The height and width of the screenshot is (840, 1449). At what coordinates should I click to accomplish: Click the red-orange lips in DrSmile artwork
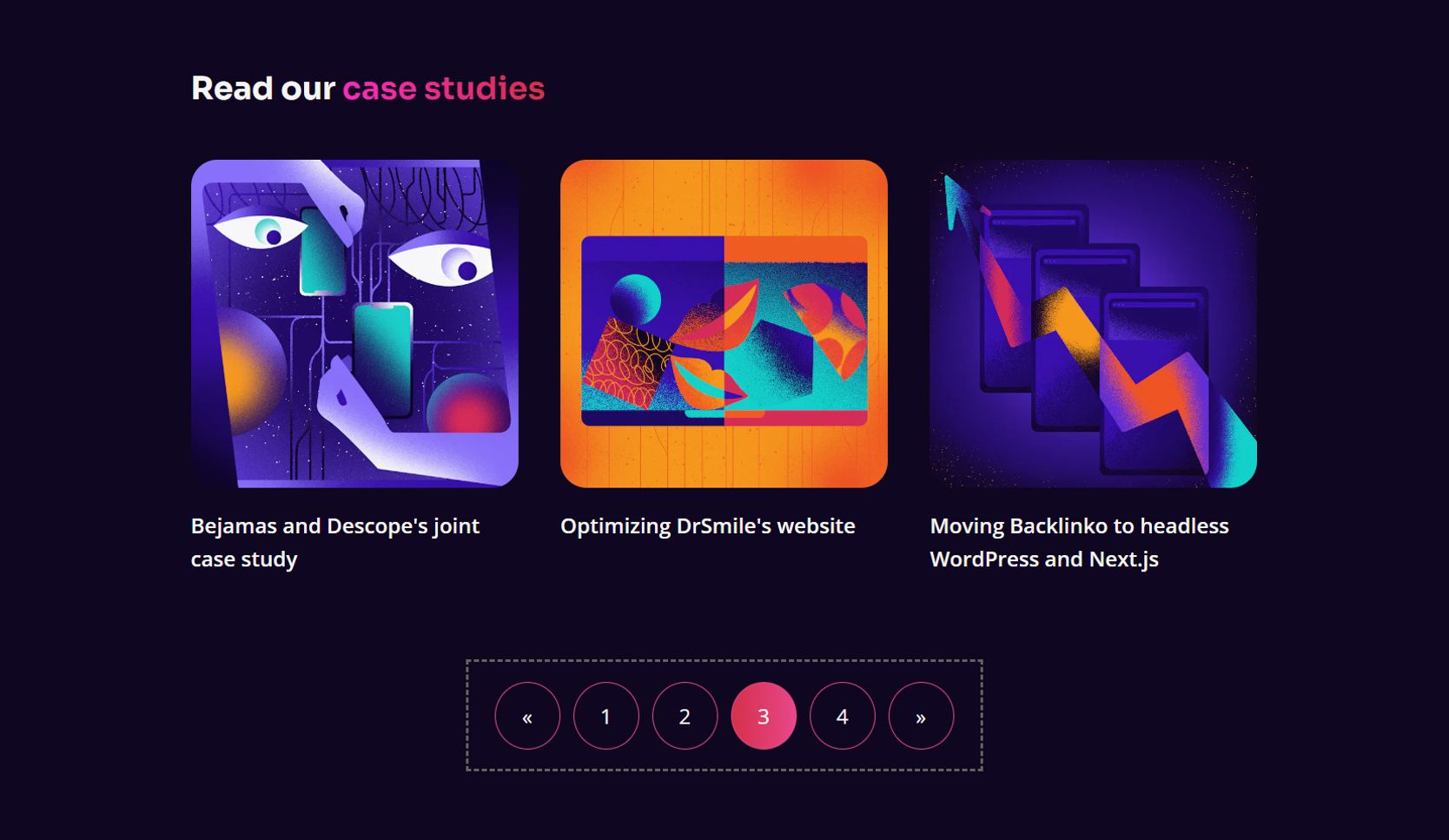coord(708,382)
